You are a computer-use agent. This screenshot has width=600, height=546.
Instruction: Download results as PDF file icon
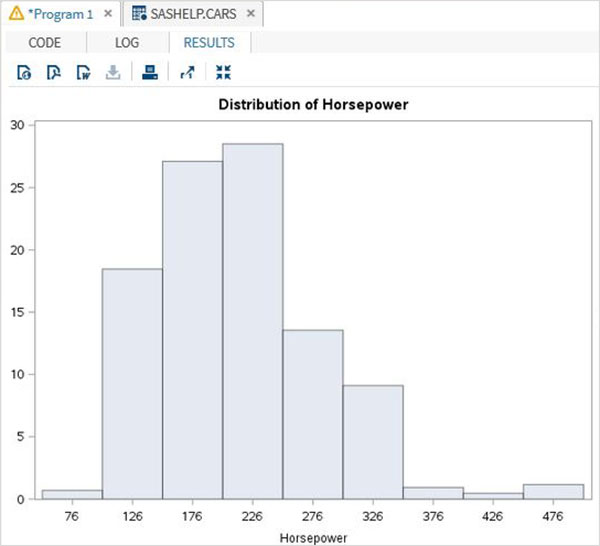click(x=54, y=72)
